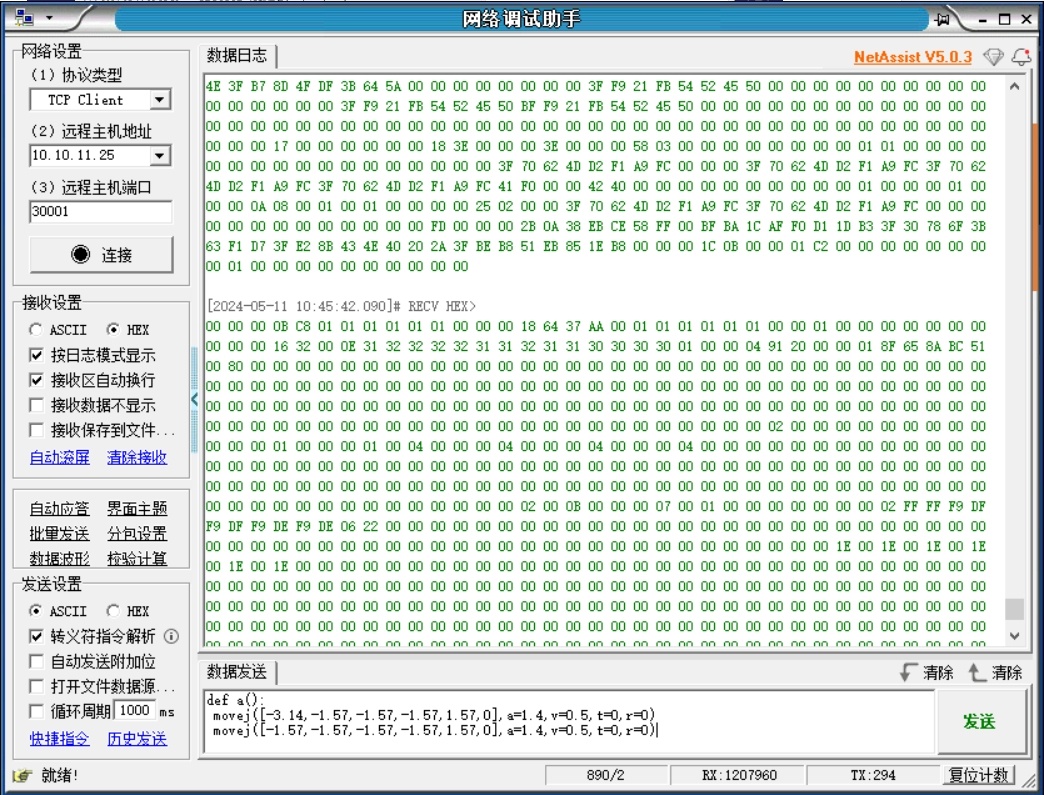
Task: Switch to the 数据日志 tab
Action: pyautogui.click(x=237, y=55)
